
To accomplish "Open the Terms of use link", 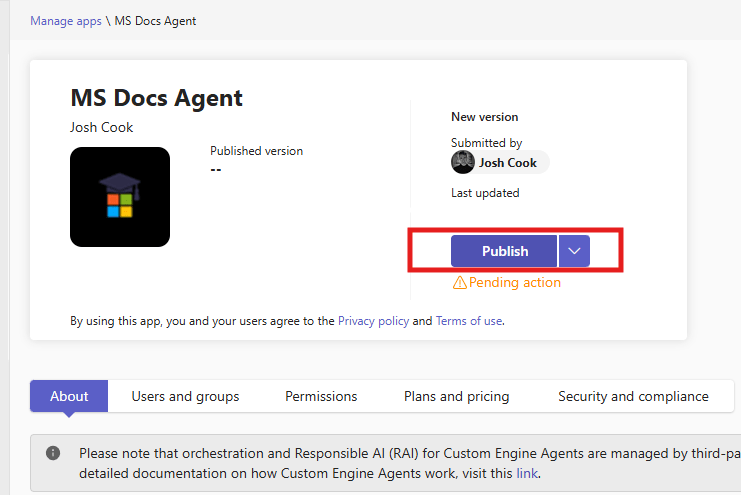I will tap(468, 321).
